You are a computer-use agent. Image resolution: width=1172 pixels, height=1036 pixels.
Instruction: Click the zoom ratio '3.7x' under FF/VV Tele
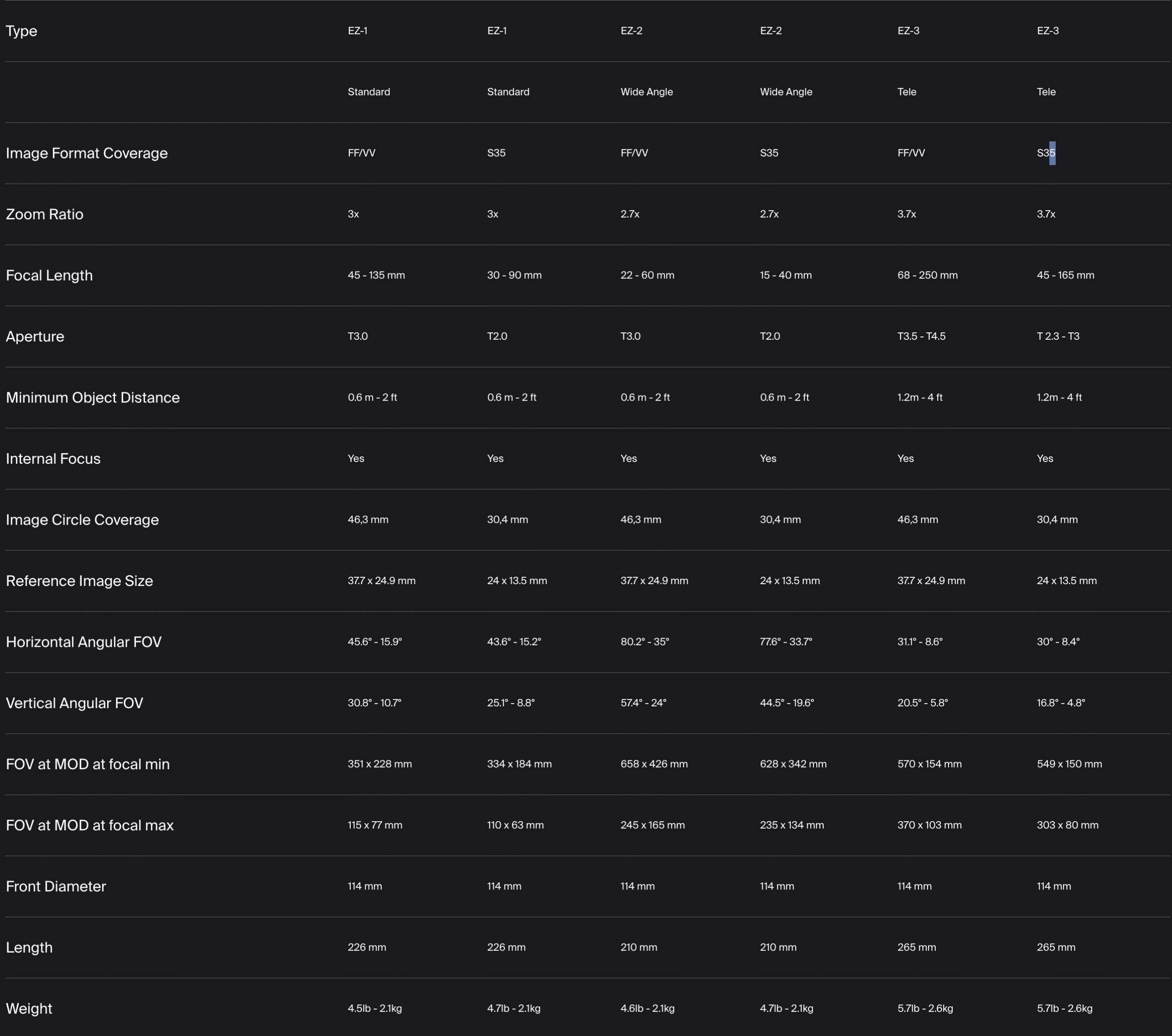pos(906,214)
